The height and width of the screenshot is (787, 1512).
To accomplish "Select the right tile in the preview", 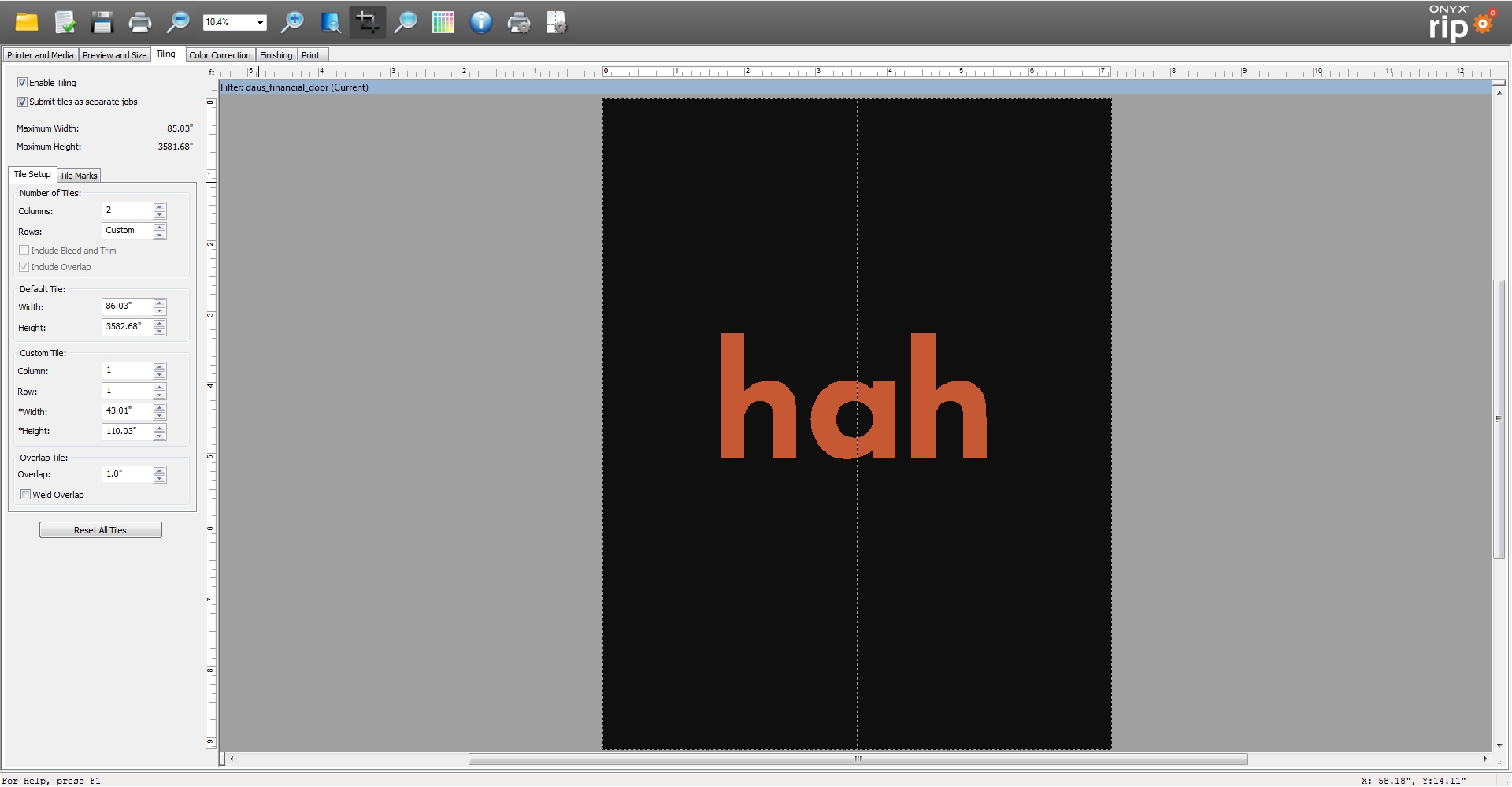I will point(984,424).
